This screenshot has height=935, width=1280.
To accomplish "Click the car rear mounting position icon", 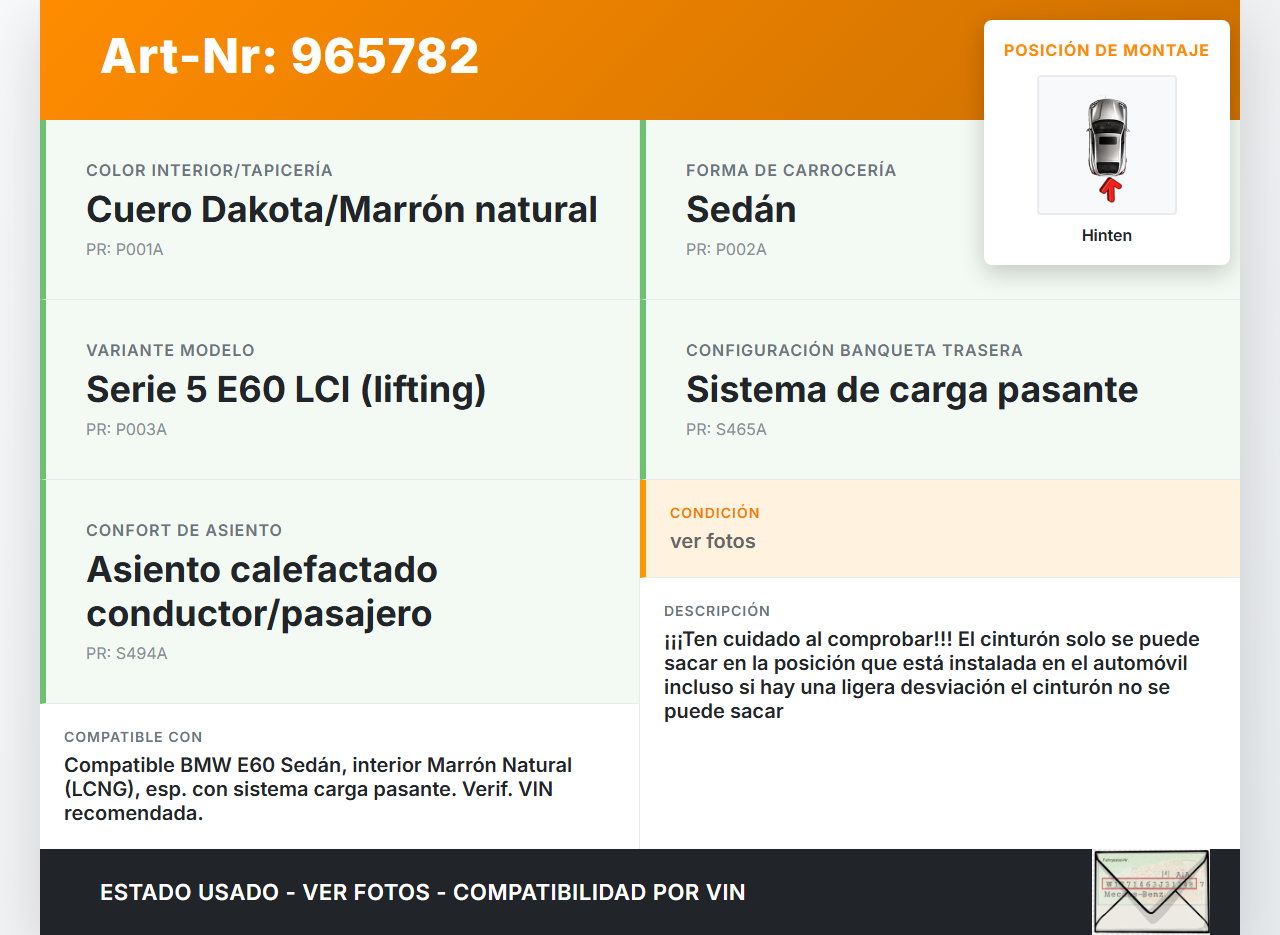I will 1107,145.
